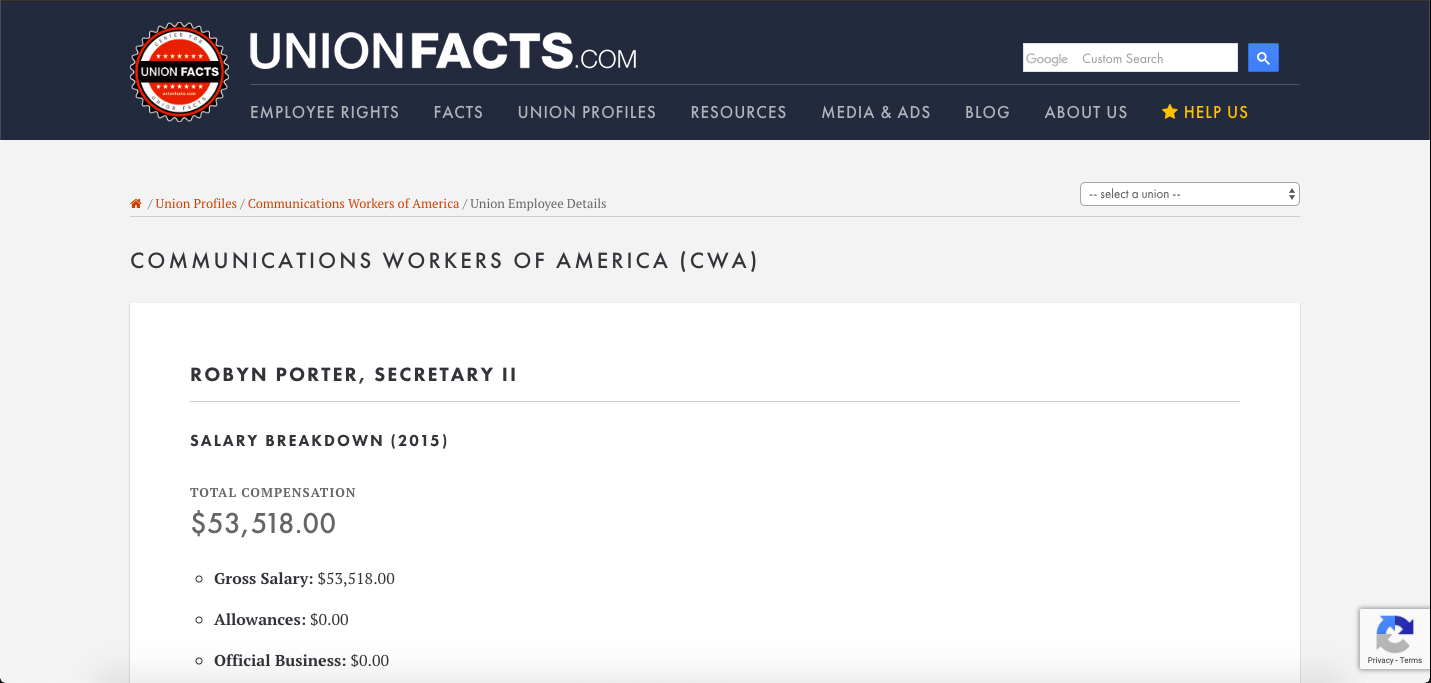
Task: Go to the Resources menu
Action: (x=738, y=112)
